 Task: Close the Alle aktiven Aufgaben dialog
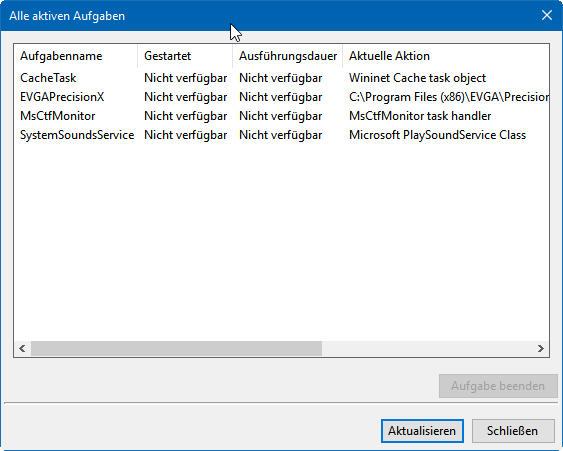pos(546,15)
